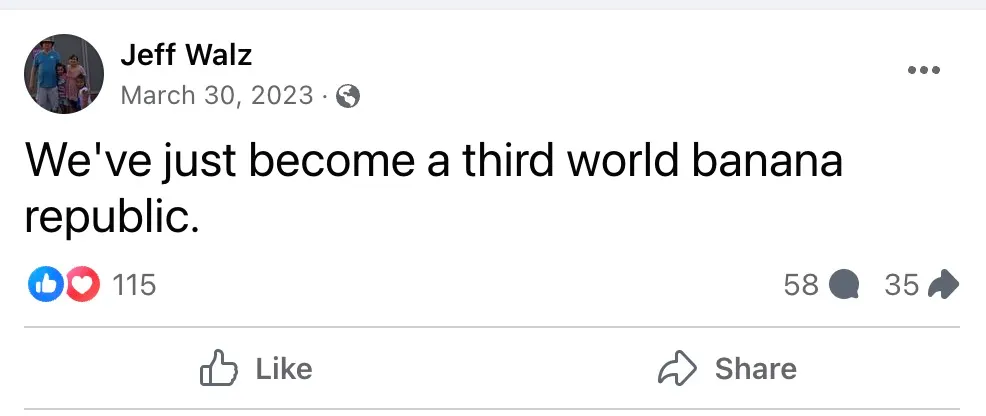Click the thumbs-up outline icon left of Like
The width and height of the screenshot is (986, 416).
pos(217,369)
